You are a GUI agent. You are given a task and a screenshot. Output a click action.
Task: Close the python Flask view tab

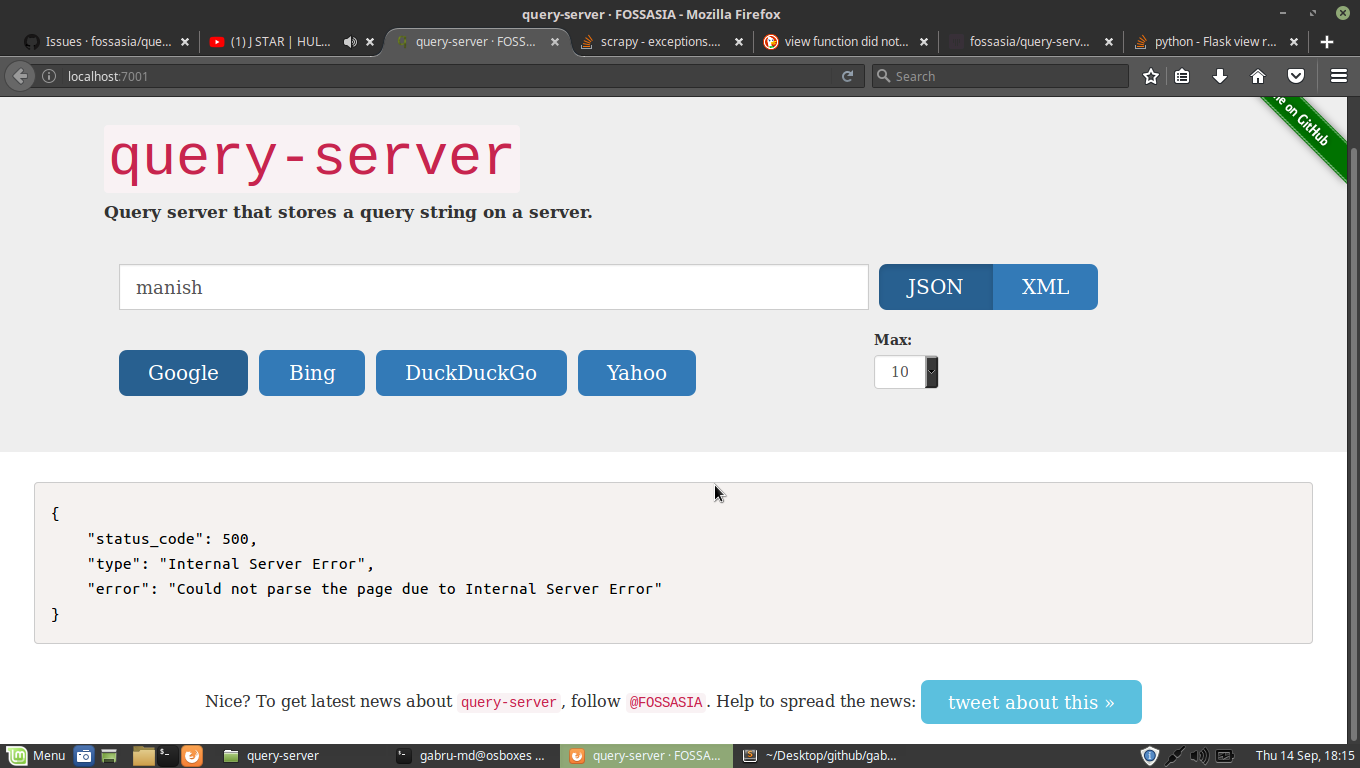tap(1294, 42)
